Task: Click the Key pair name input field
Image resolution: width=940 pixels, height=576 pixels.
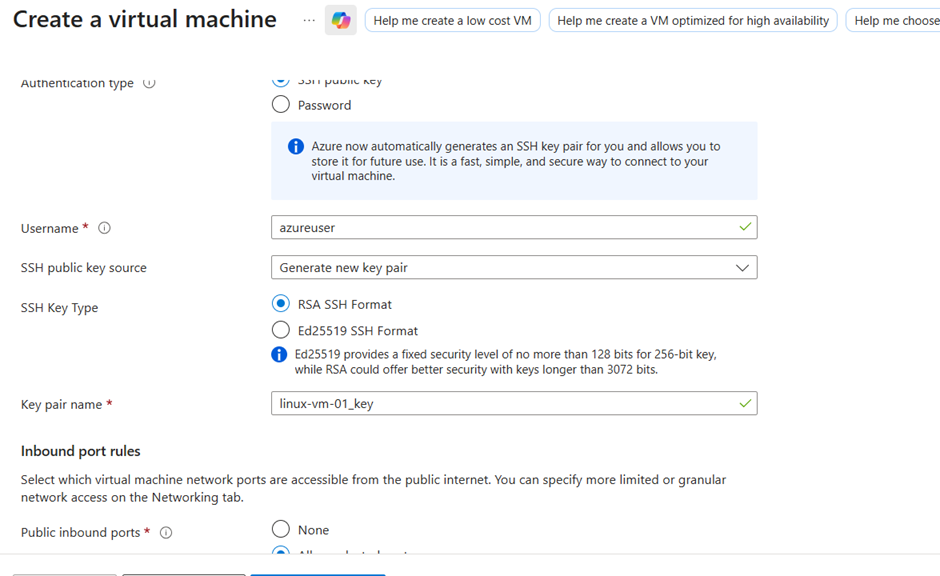Action: click(514, 403)
